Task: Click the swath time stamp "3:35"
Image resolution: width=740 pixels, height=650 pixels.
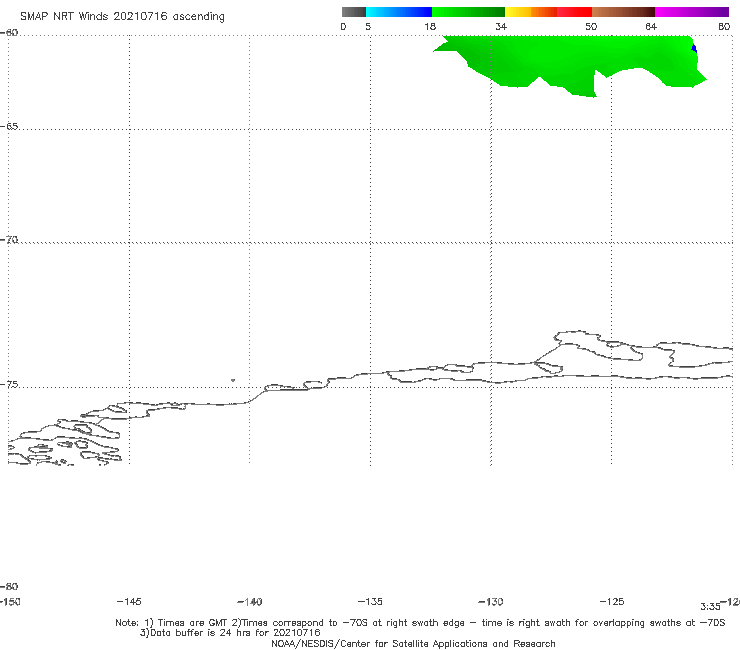Action: pyautogui.click(x=710, y=607)
